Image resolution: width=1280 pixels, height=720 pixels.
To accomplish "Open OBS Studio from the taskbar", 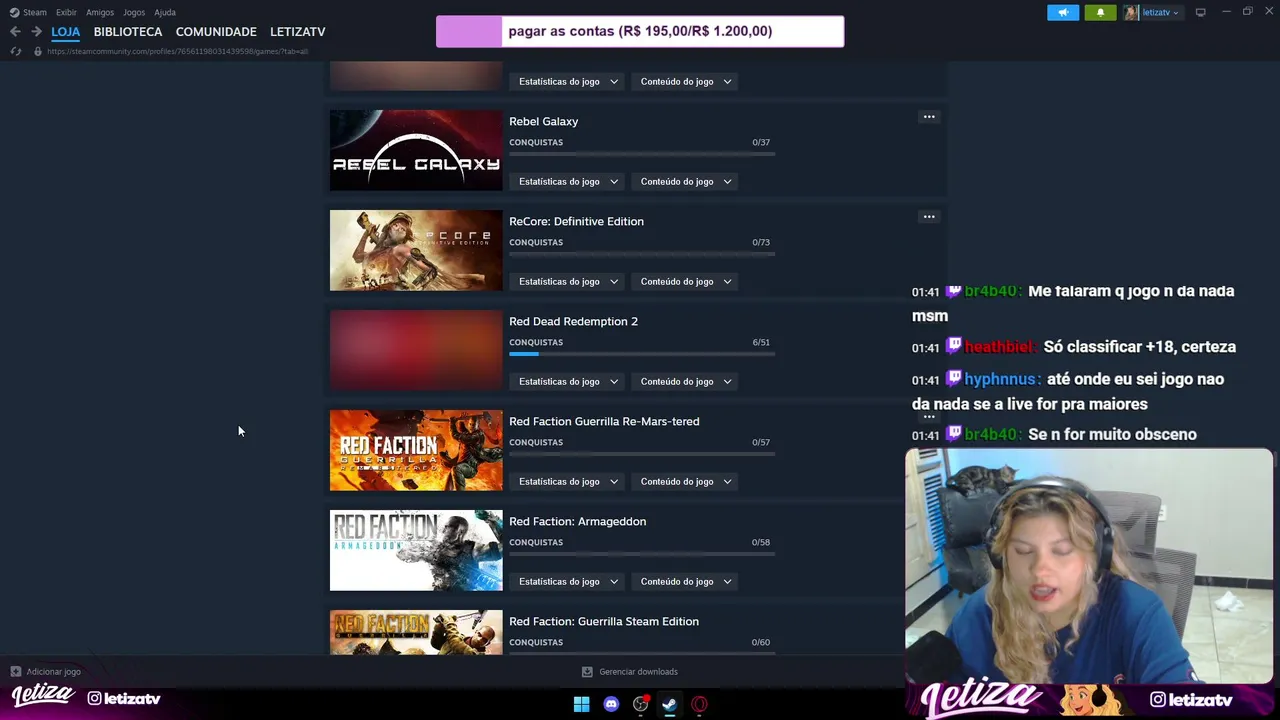I will 640,704.
